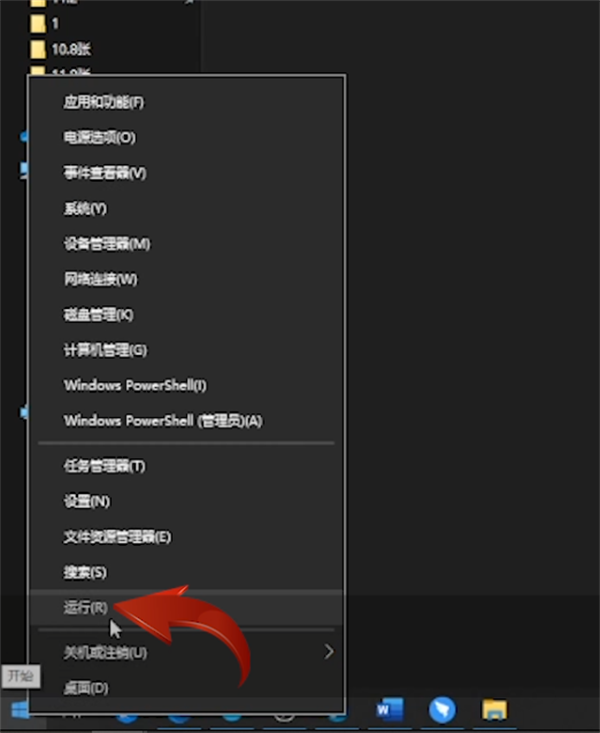The height and width of the screenshot is (733, 600).
Task: Open the 10.8 folder
Action: pos(60,49)
